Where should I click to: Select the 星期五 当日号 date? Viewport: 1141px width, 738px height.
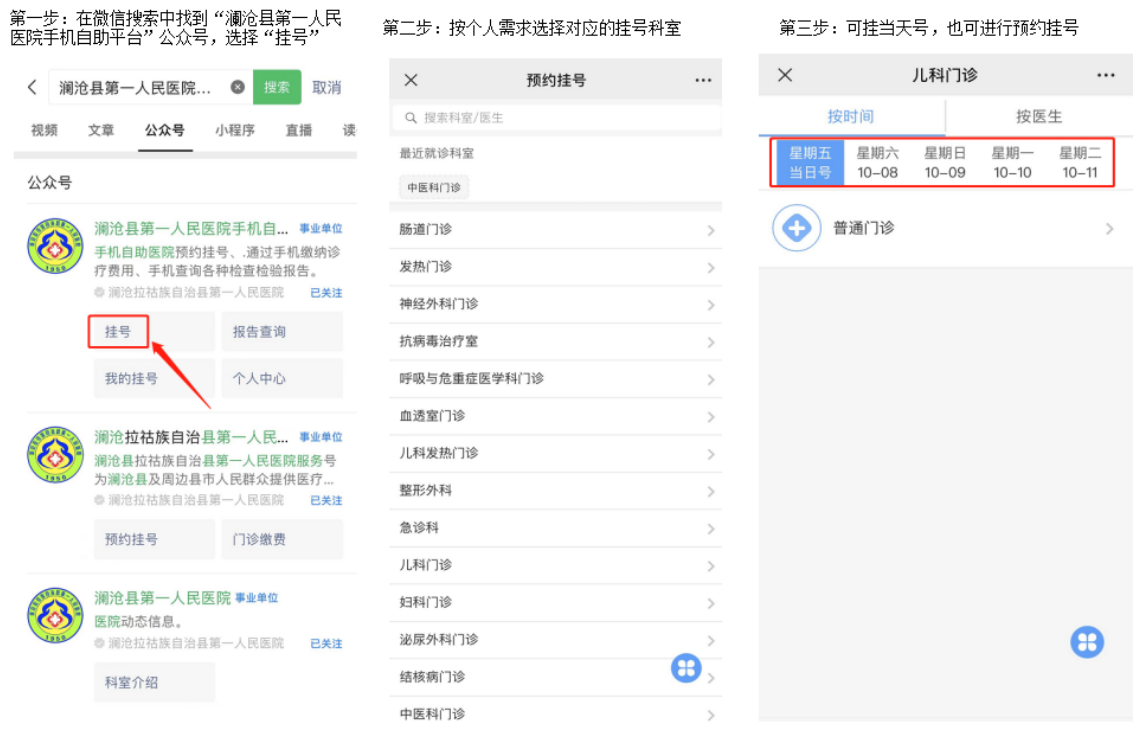810,162
